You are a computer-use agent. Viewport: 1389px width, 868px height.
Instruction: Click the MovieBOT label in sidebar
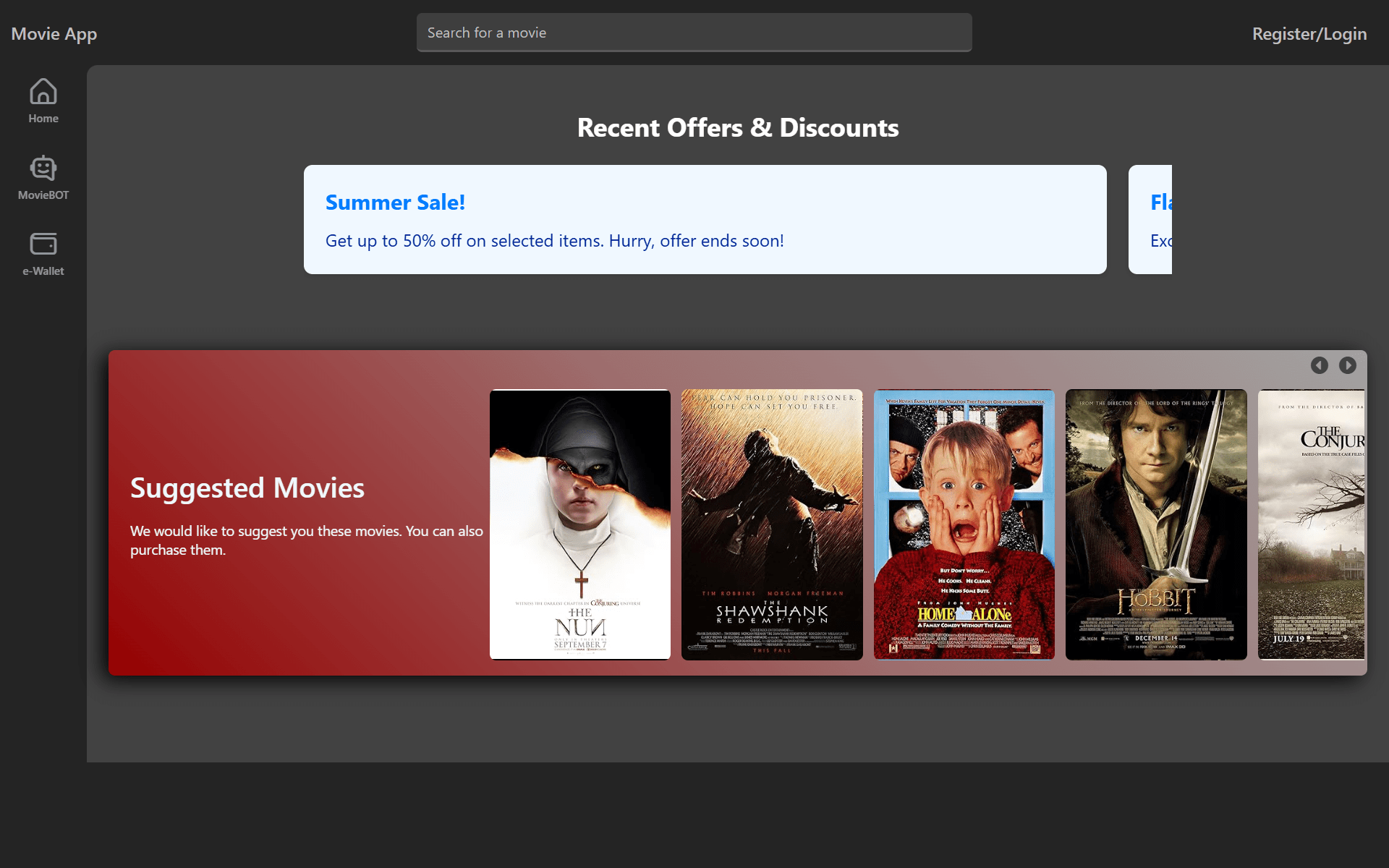click(43, 195)
